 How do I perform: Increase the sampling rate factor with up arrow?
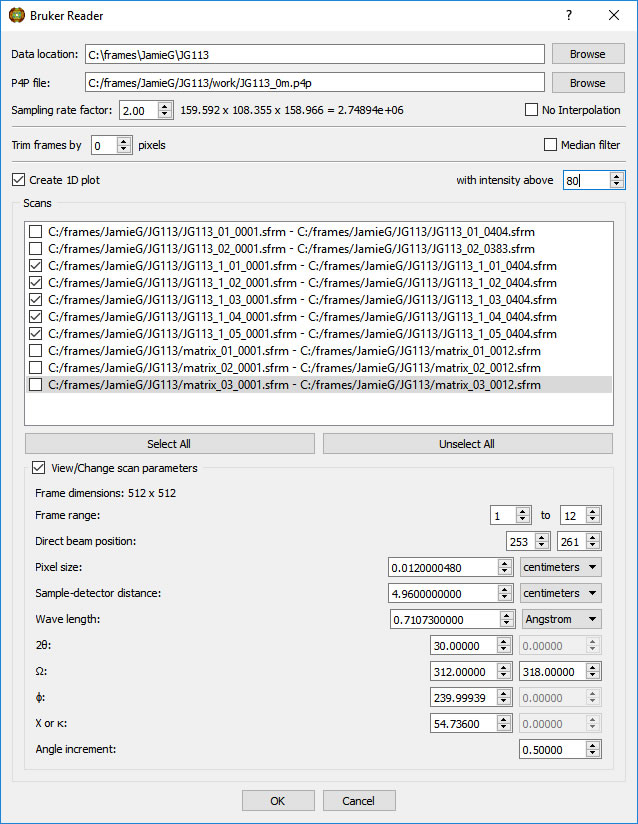pyautogui.click(x=165, y=105)
